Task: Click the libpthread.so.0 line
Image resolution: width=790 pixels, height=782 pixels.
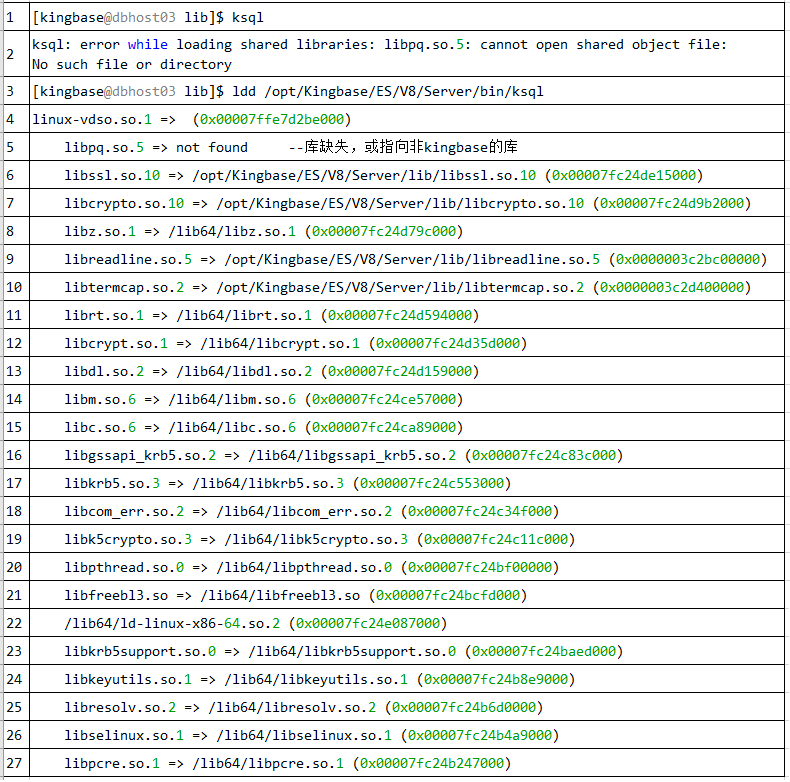Action: (312, 567)
